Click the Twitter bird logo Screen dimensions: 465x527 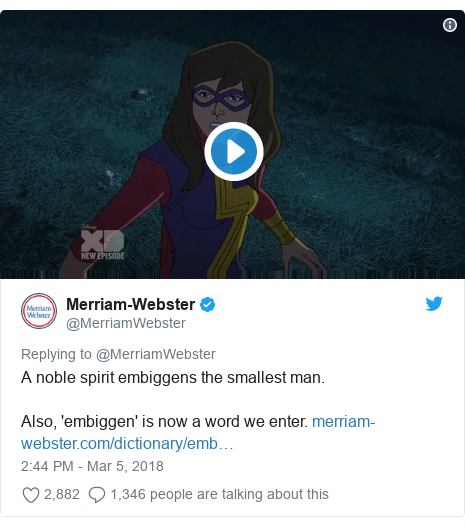434,303
